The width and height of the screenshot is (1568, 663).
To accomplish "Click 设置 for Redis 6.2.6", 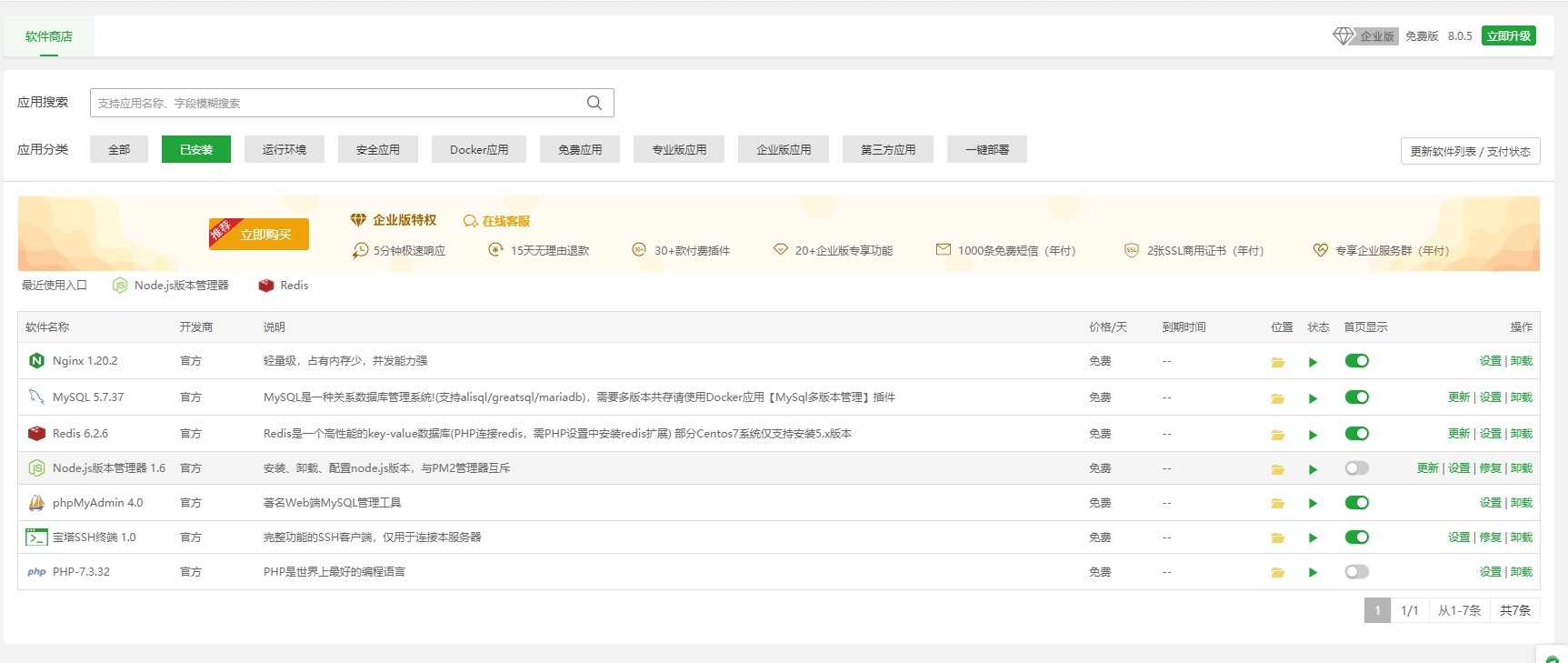I will (x=1491, y=434).
